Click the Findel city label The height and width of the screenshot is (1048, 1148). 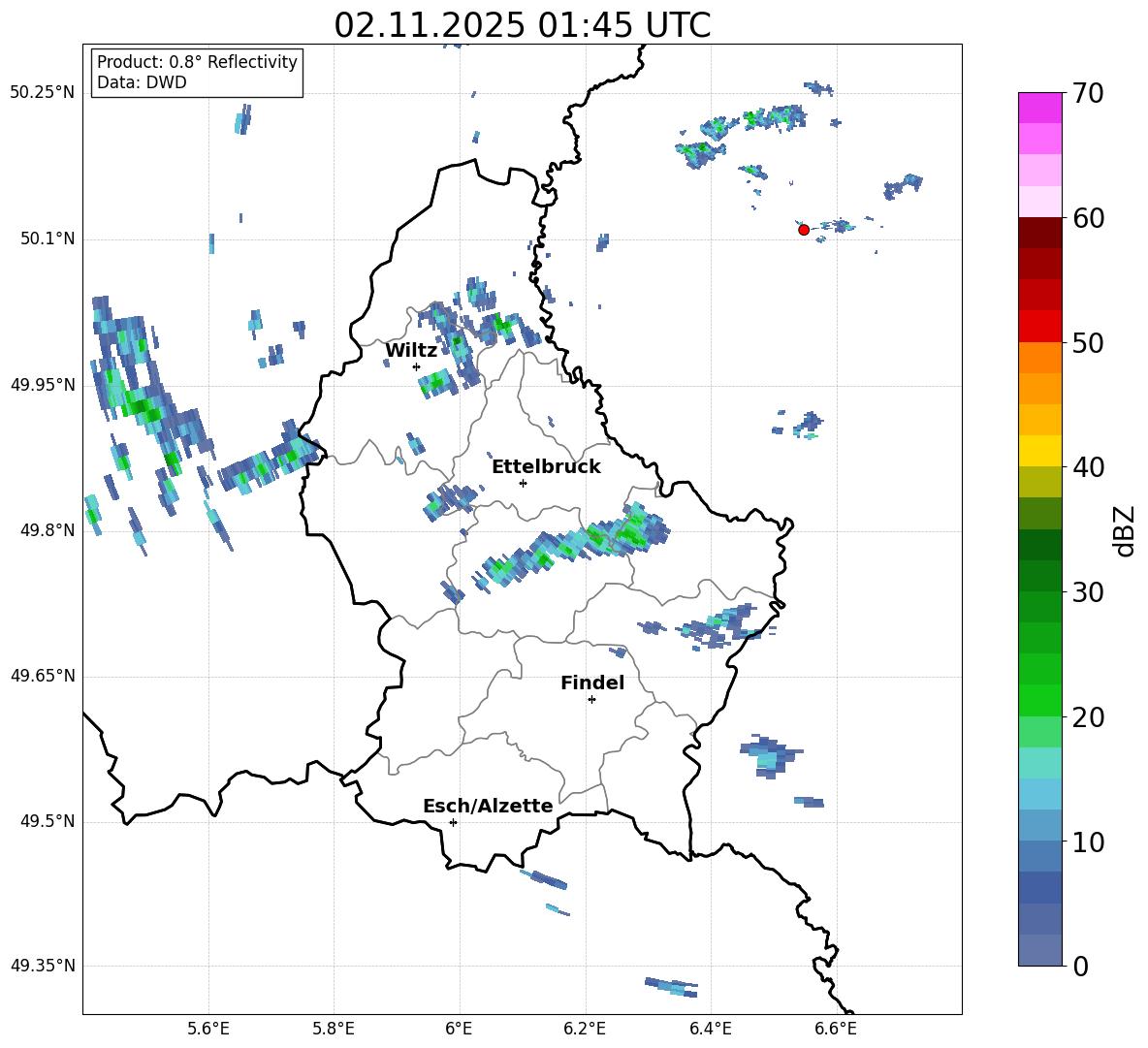click(x=592, y=683)
